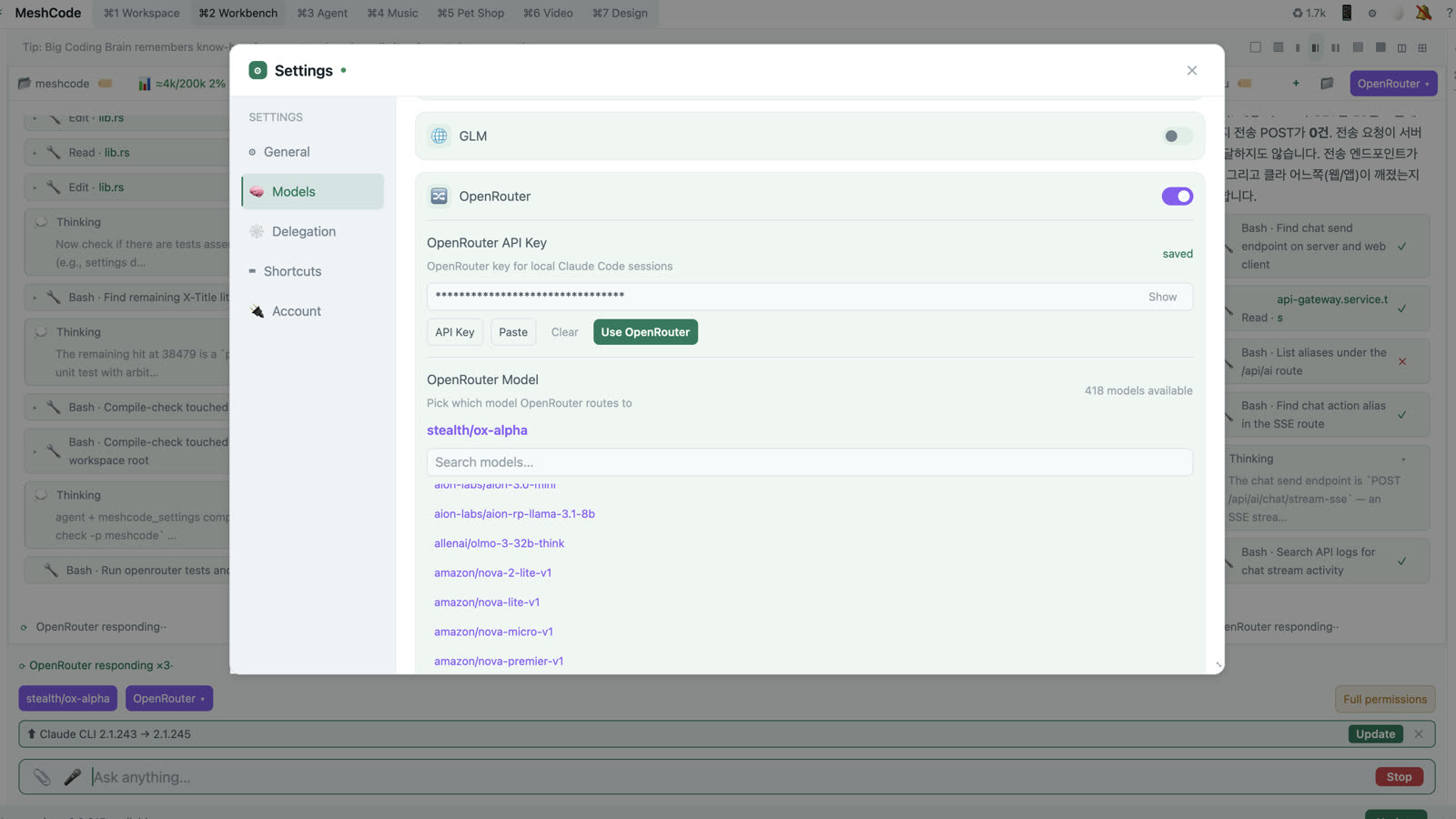Switch to the ⌘3 Agent tab

(x=322, y=13)
